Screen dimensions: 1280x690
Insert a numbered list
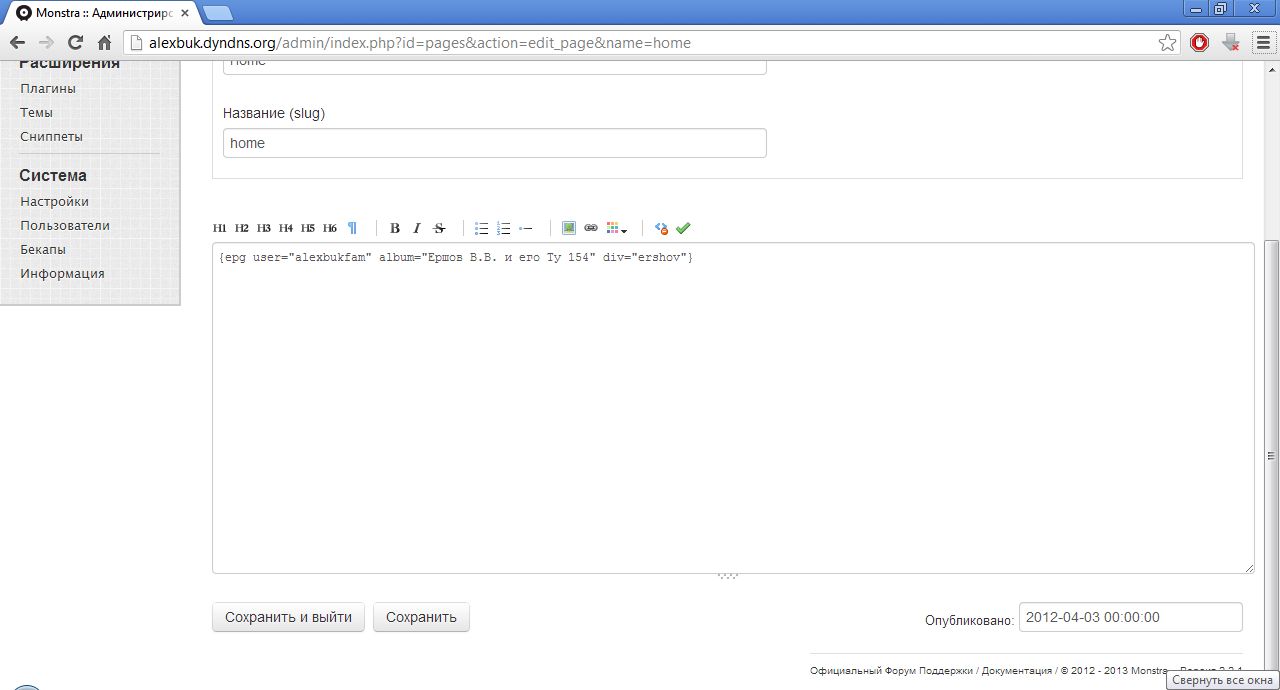(x=504, y=228)
